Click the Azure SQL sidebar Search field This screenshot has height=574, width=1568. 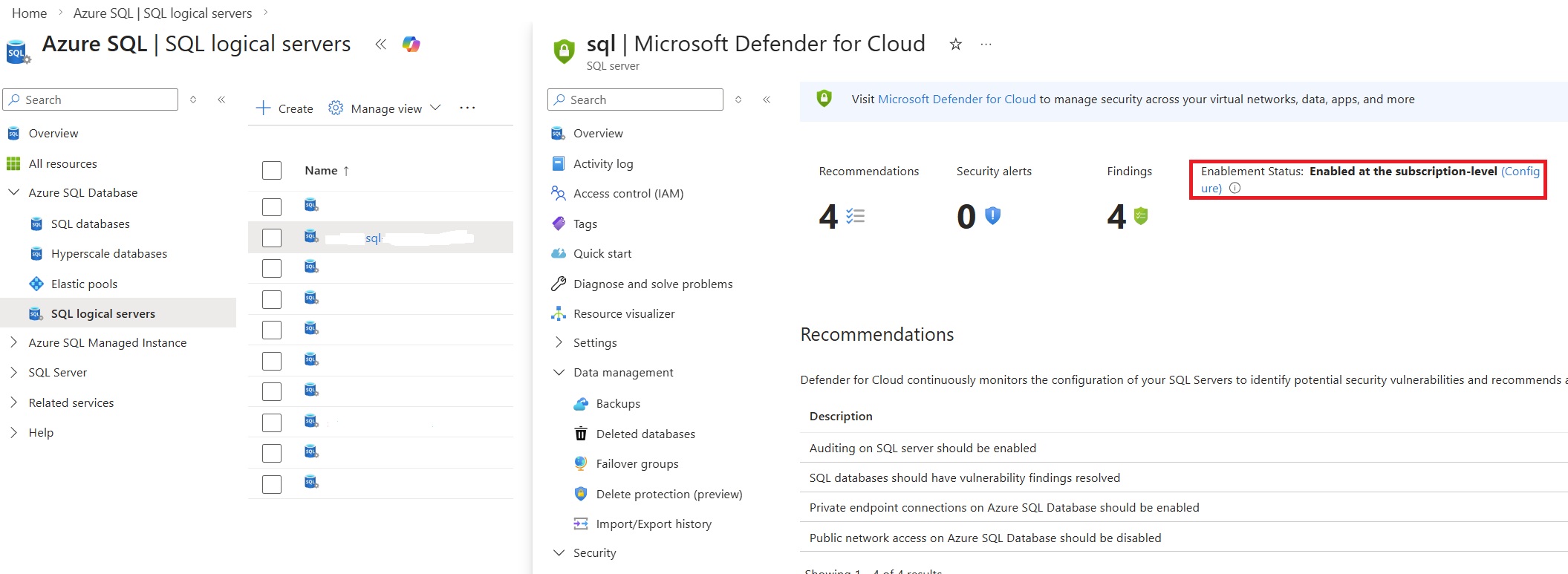tap(91, 100)
